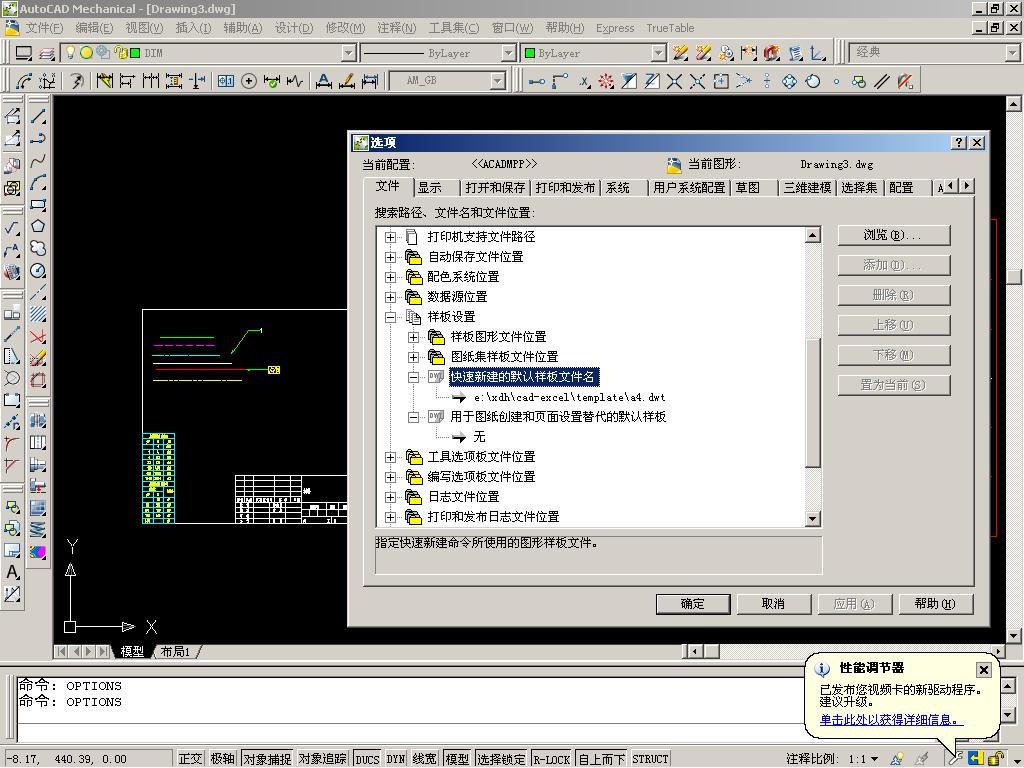Viewport: 1024px width, 768px height.
Task: Expand 工具选项板文件位置 tree node
Action: [x=390, y=458]
